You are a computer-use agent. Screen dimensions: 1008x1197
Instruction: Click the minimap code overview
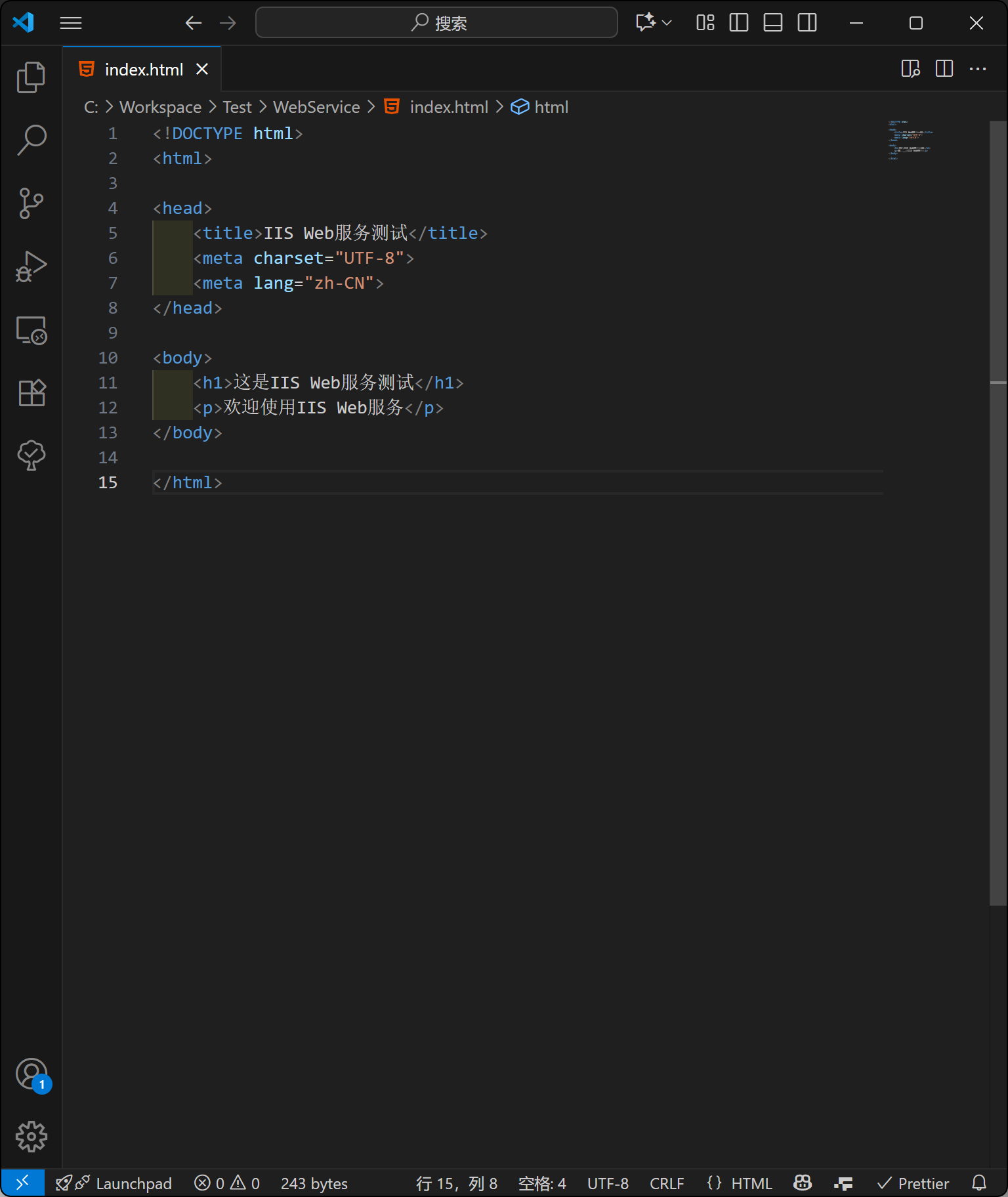click(911, 140)
